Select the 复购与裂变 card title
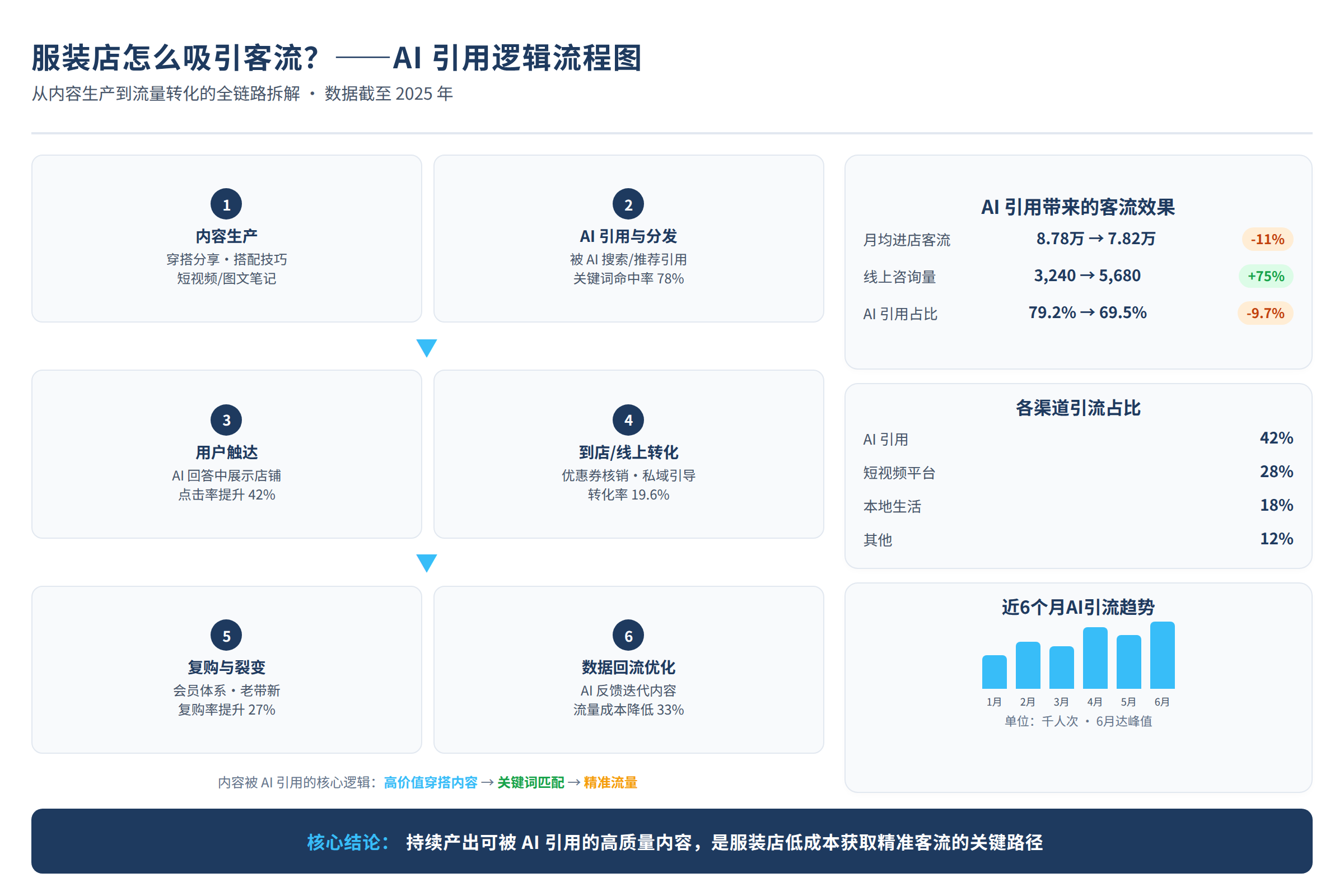 pyautogui.click(x=226, y=667)
